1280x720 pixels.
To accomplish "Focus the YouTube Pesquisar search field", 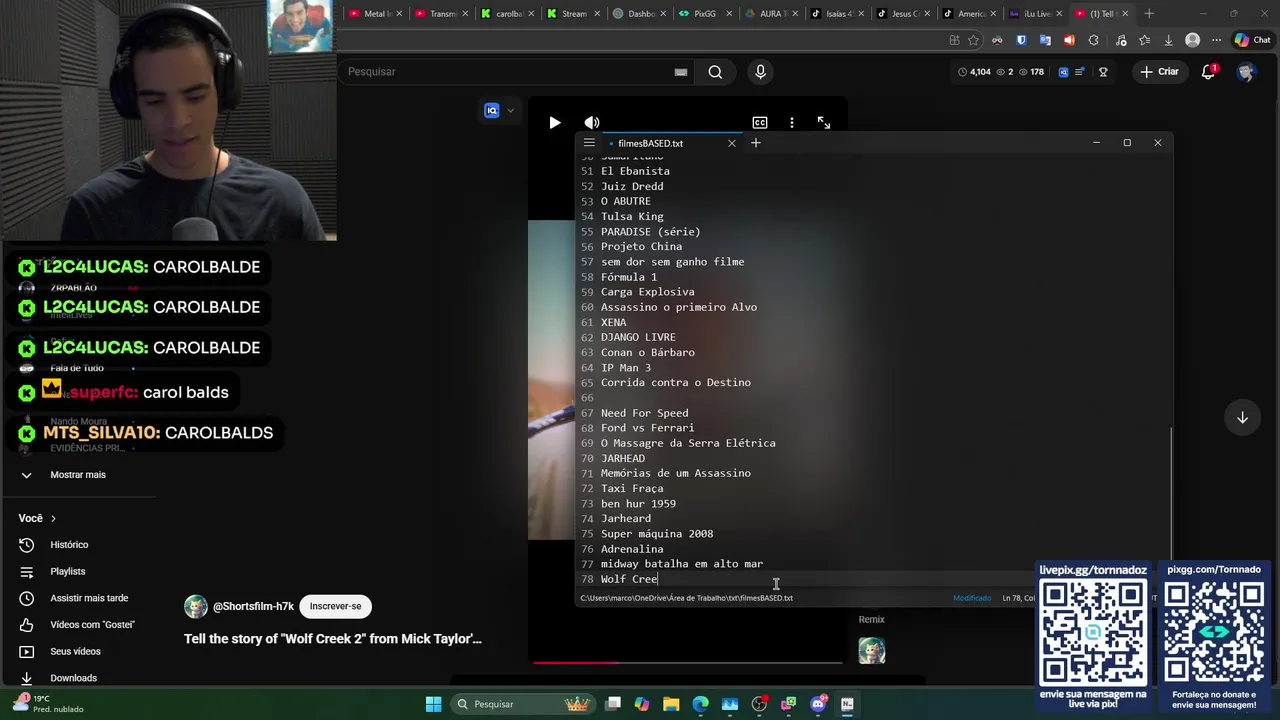I will (x=505, y=72).
